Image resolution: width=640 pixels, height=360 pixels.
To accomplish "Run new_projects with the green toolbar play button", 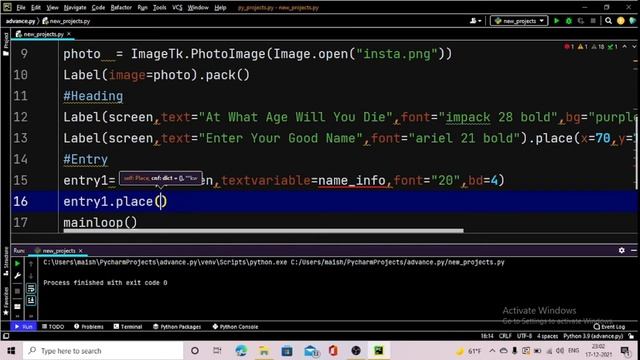I will 556,21.
